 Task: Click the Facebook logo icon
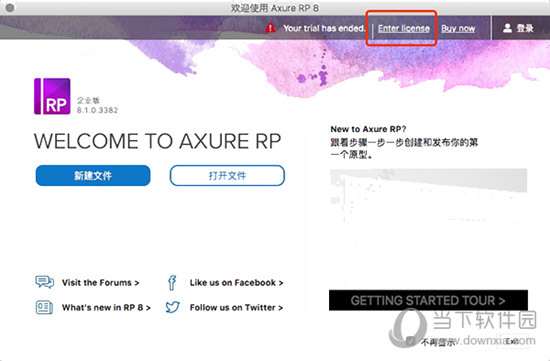tap(172, 283)
